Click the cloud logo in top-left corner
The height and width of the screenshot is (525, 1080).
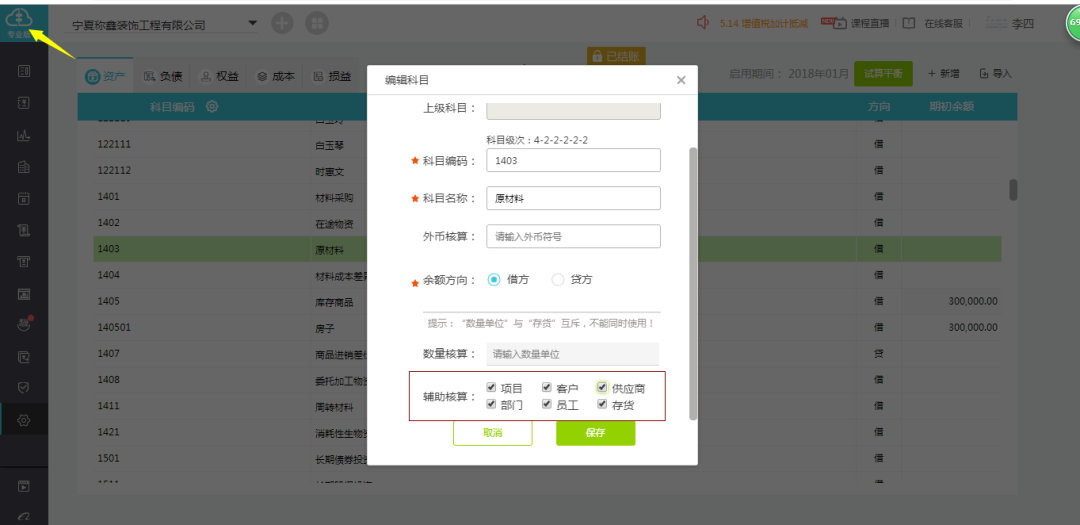tap(19, 20)
